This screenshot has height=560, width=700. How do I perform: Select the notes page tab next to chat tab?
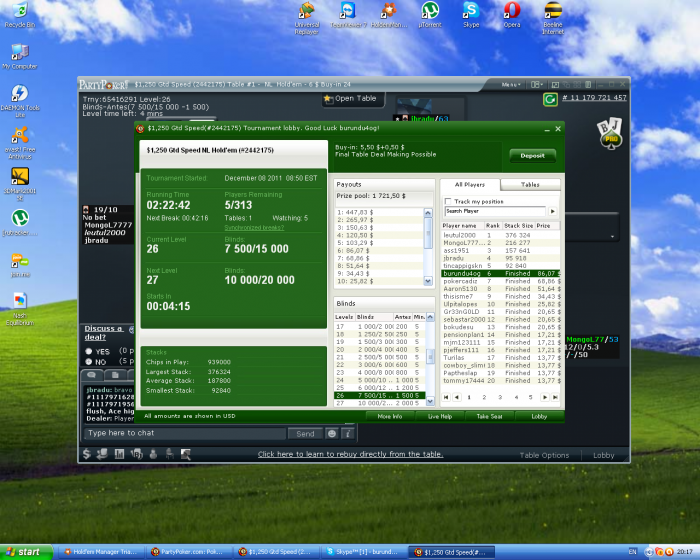[115, 375]
